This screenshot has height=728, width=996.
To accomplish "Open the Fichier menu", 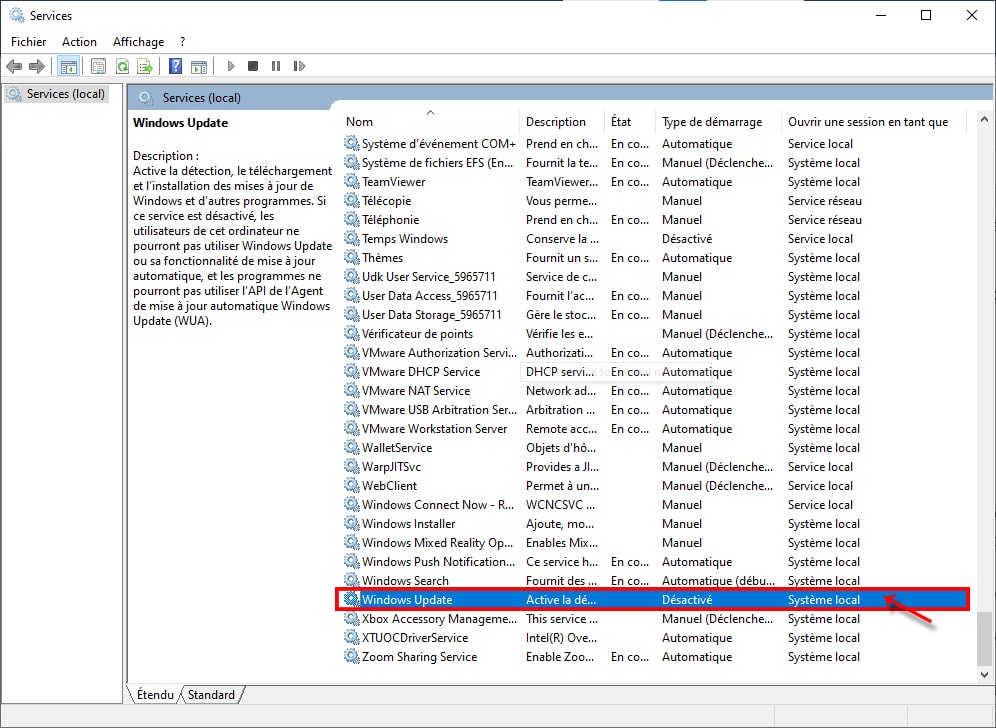I will 29,42.
